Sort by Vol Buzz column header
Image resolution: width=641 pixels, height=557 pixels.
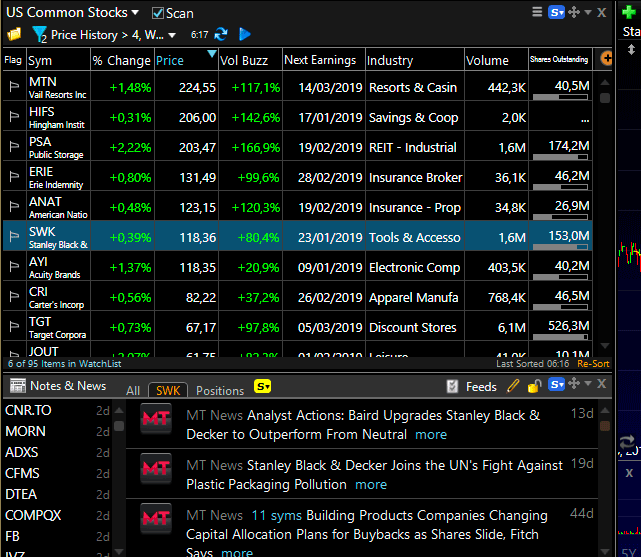click(250, 60)
